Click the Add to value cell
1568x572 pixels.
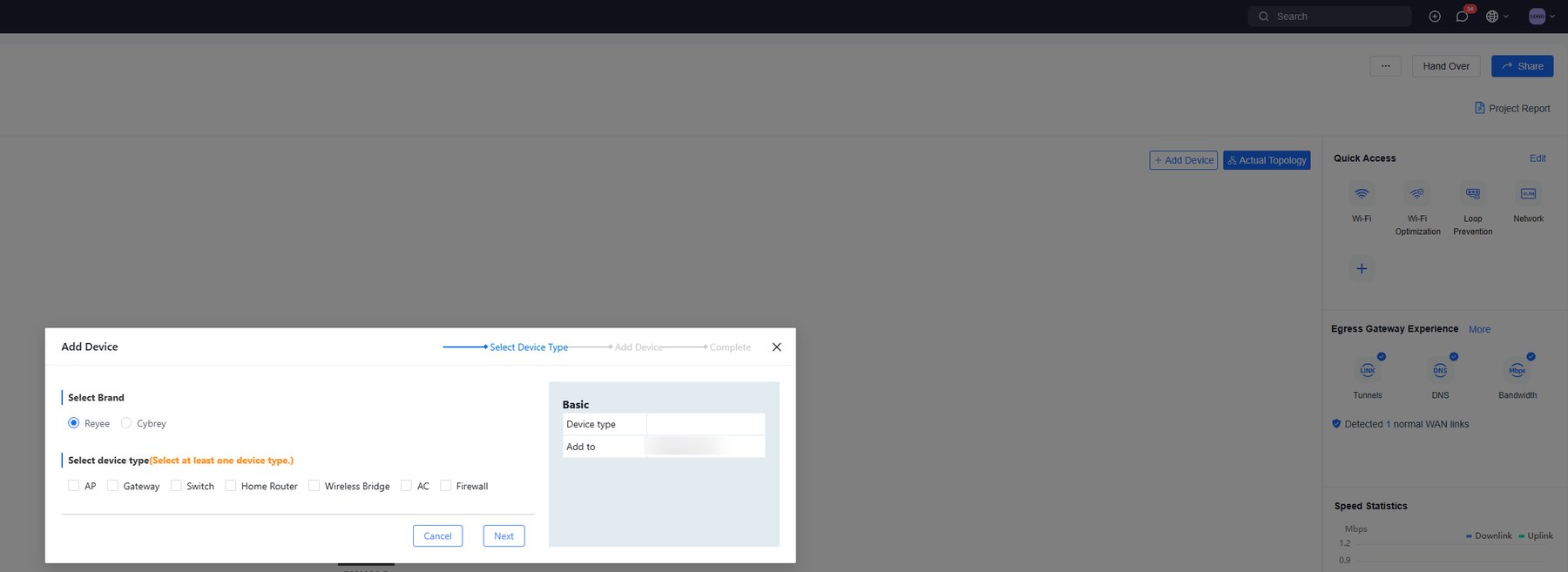click(706, 447)
